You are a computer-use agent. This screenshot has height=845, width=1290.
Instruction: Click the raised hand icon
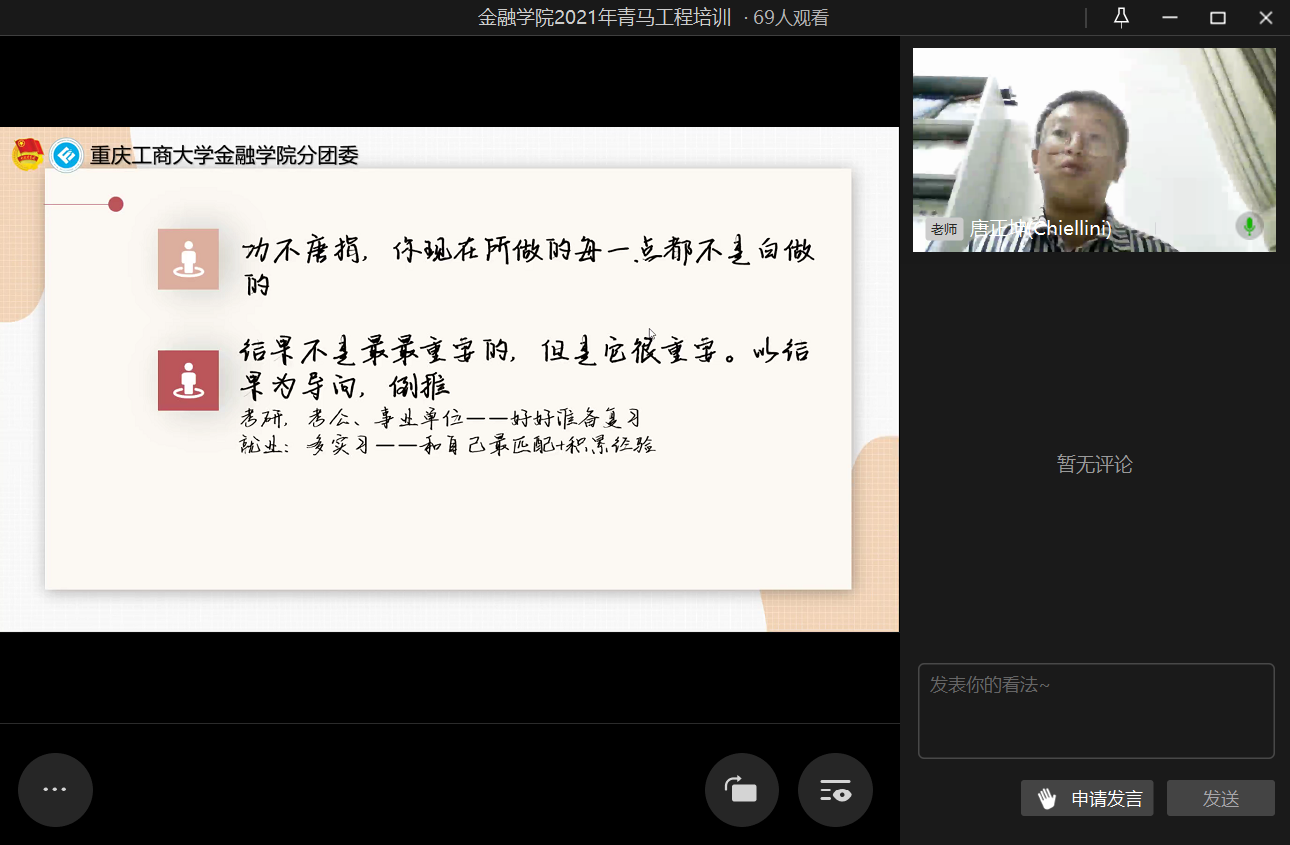click(x=1047, y=799)
